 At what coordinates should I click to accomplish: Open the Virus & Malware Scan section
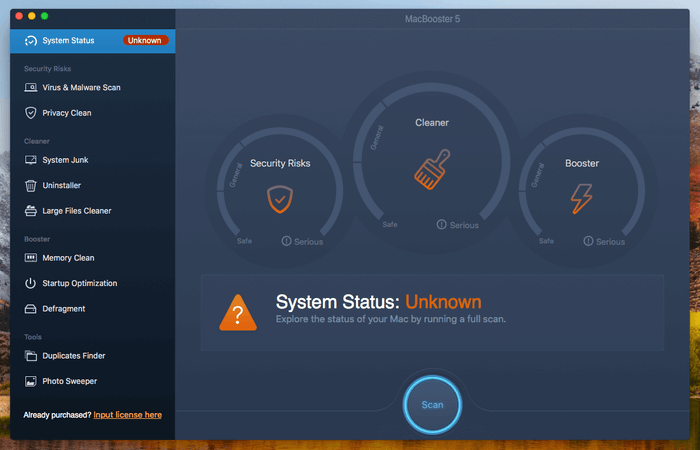(x=93, y=88)
